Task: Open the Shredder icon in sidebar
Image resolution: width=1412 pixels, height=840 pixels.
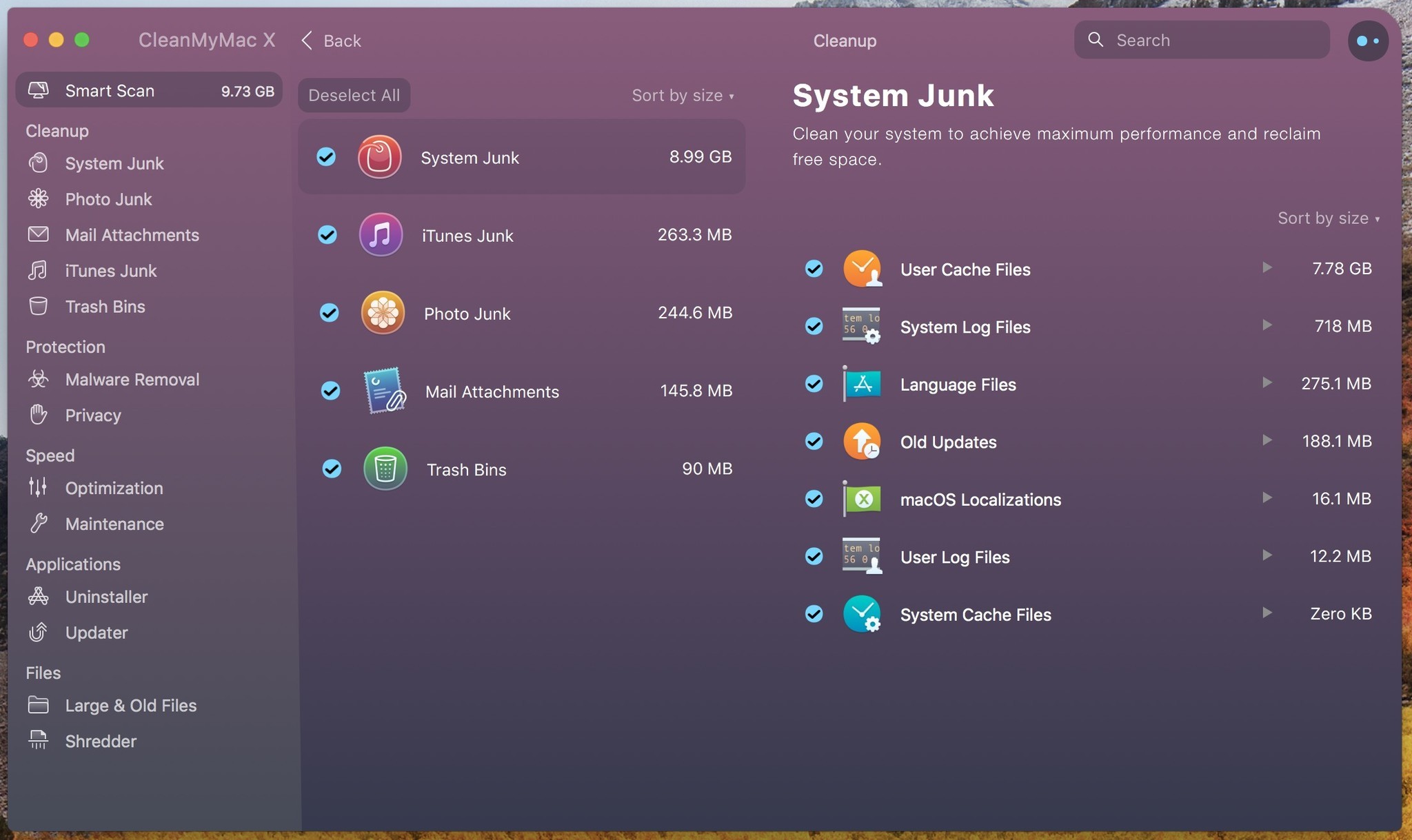Action: (x=39, y=740)
